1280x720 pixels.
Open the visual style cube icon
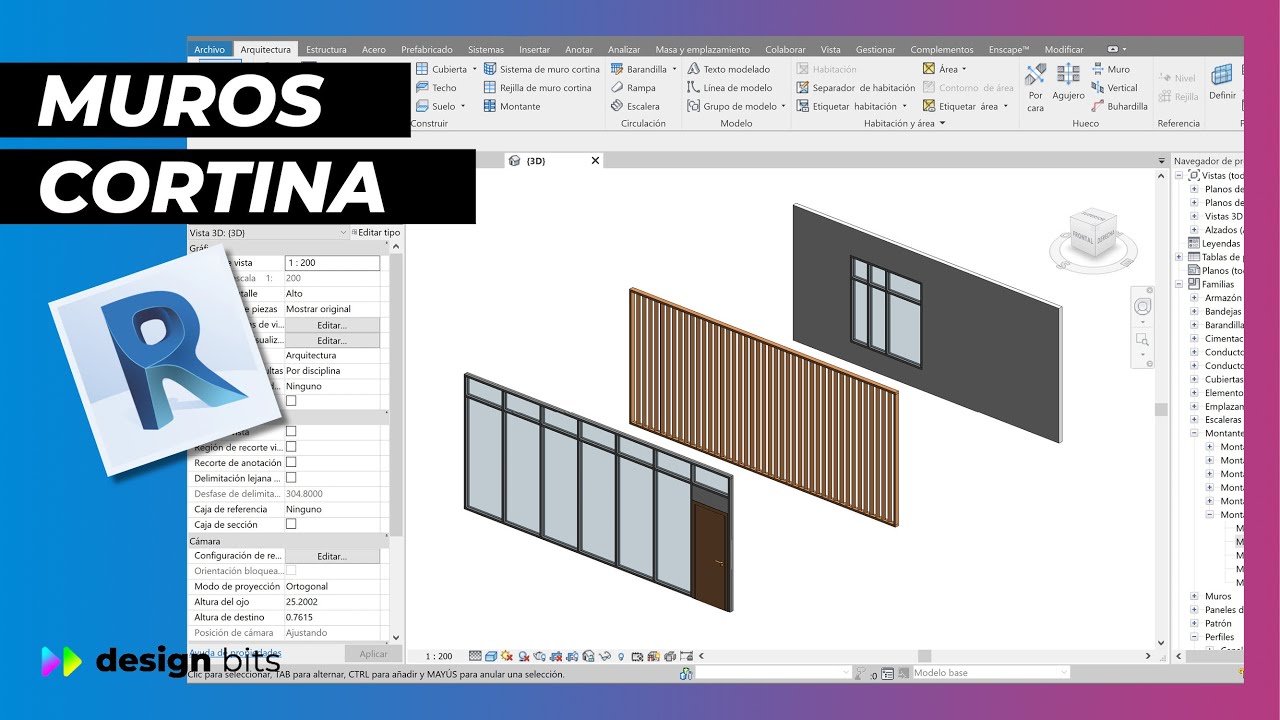(x=491, y=656)
